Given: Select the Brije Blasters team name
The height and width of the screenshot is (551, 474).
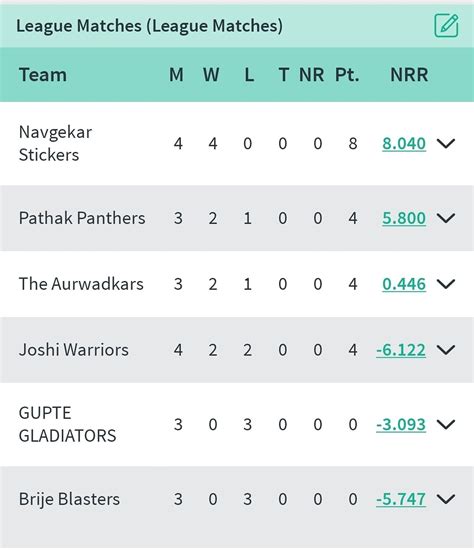Looking at the screenshot, I should (x=69, y=499).
